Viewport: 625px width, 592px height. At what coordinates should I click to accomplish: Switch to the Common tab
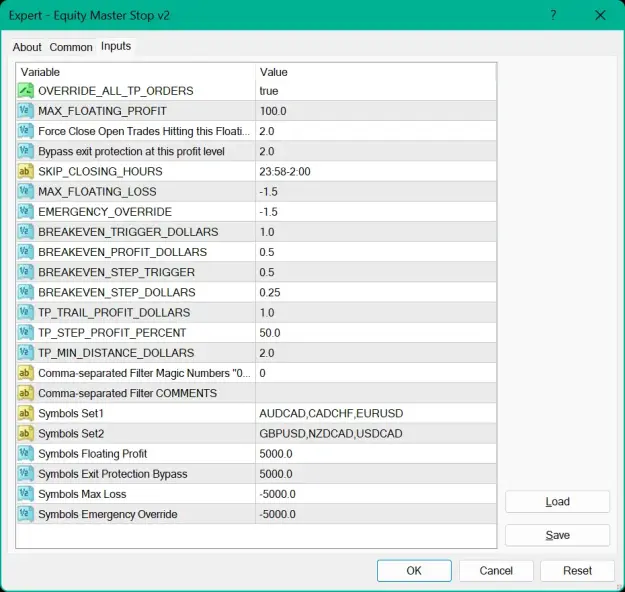coord(71,47)
